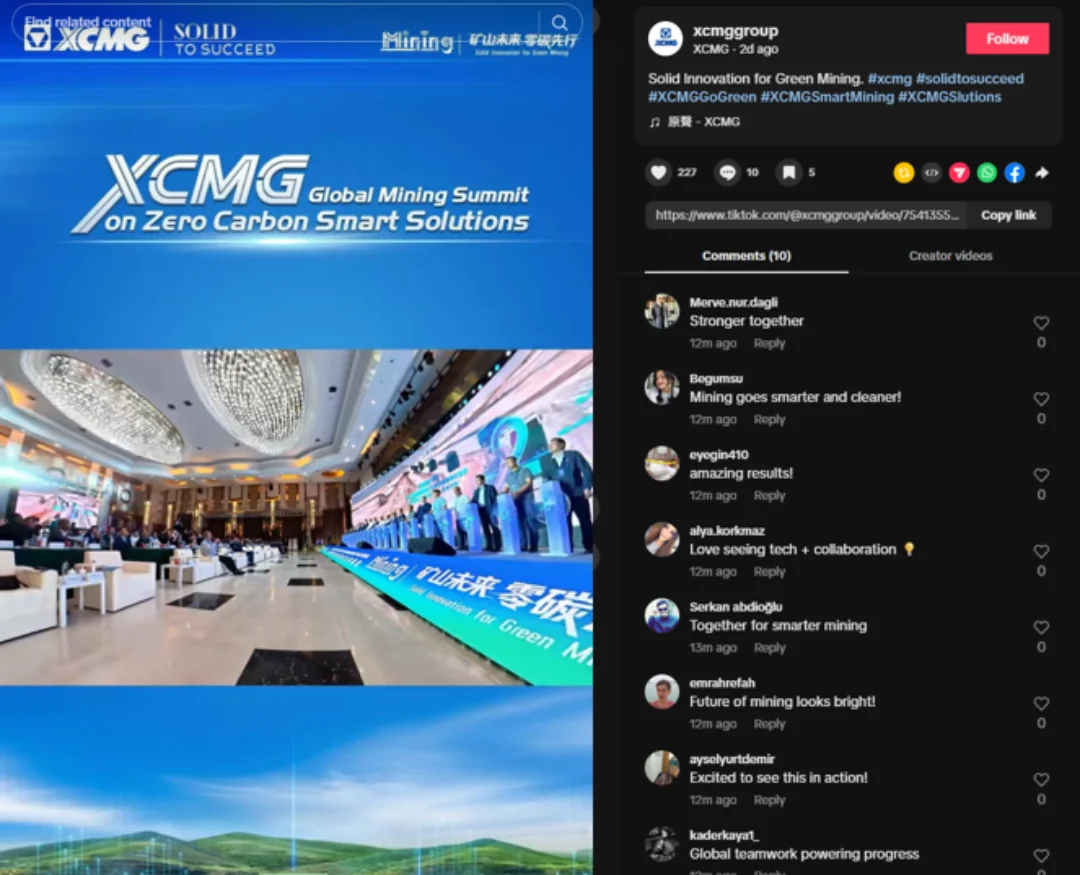This screenshot has height=875, width=1080.
Task: Click the embed code icon
Action: 931,172
